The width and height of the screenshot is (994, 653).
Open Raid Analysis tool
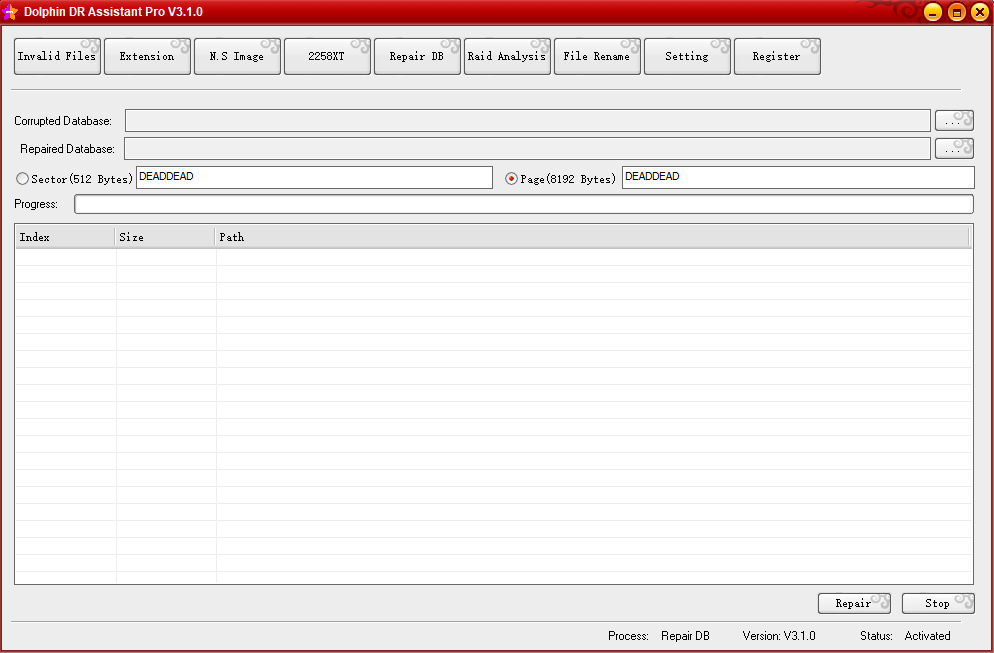(507, 56)
